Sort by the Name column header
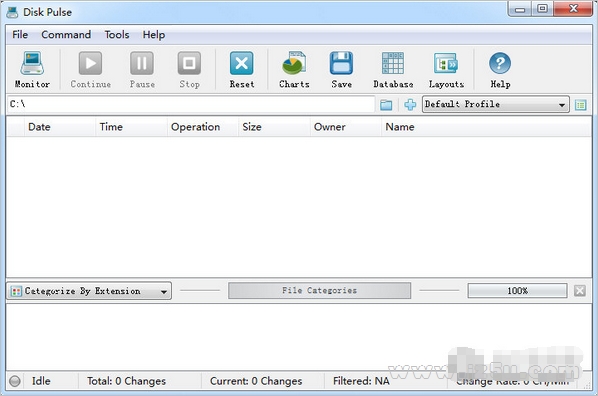Viewport: 598px width, 396px height. click(x=486, y=127)
